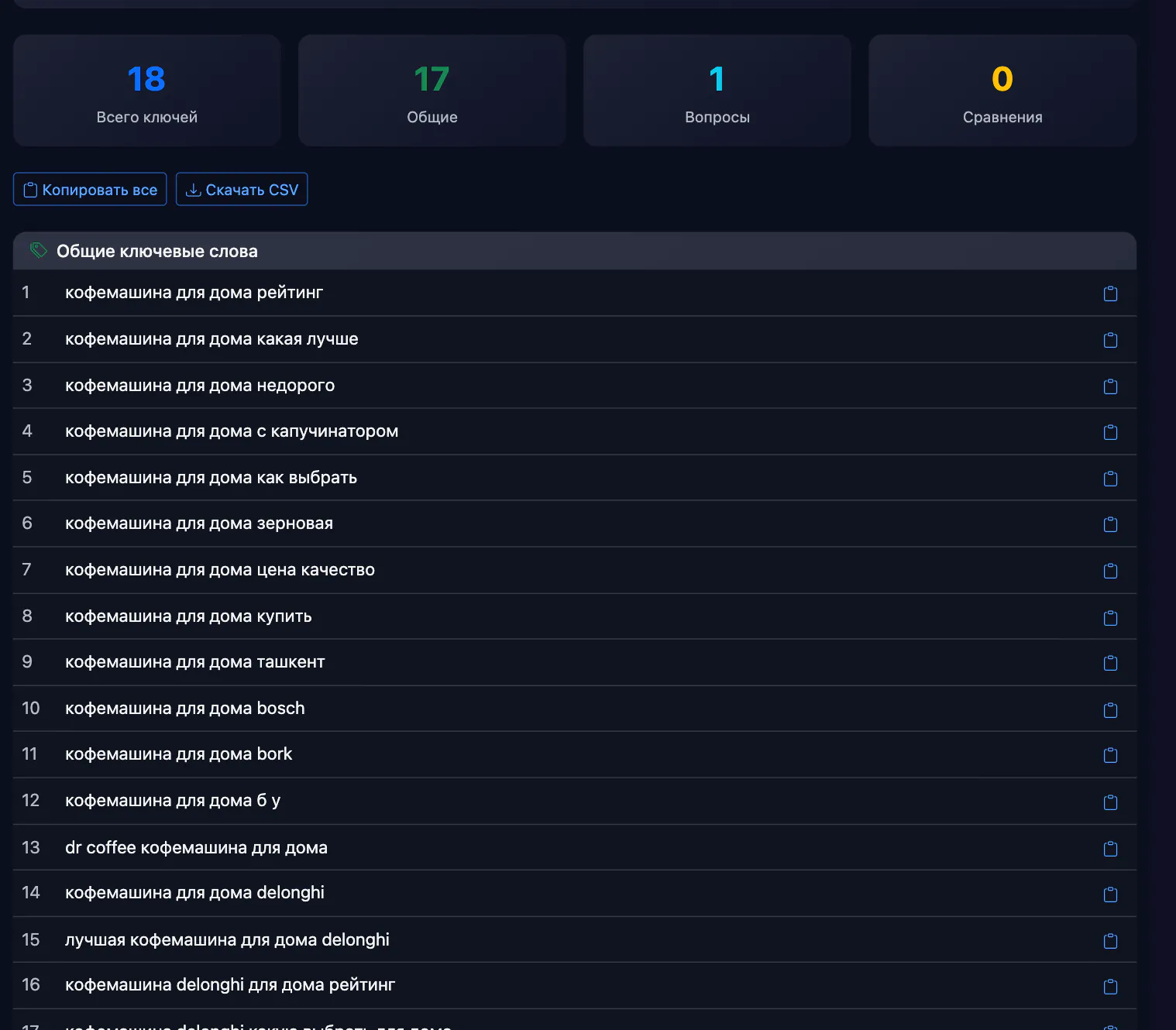Image resolution: width=1176 pixels, height=1030 pixels.
Task: Select keyword 'кофемашина для дома как выбрать'
Action: [x=211, y=478]
